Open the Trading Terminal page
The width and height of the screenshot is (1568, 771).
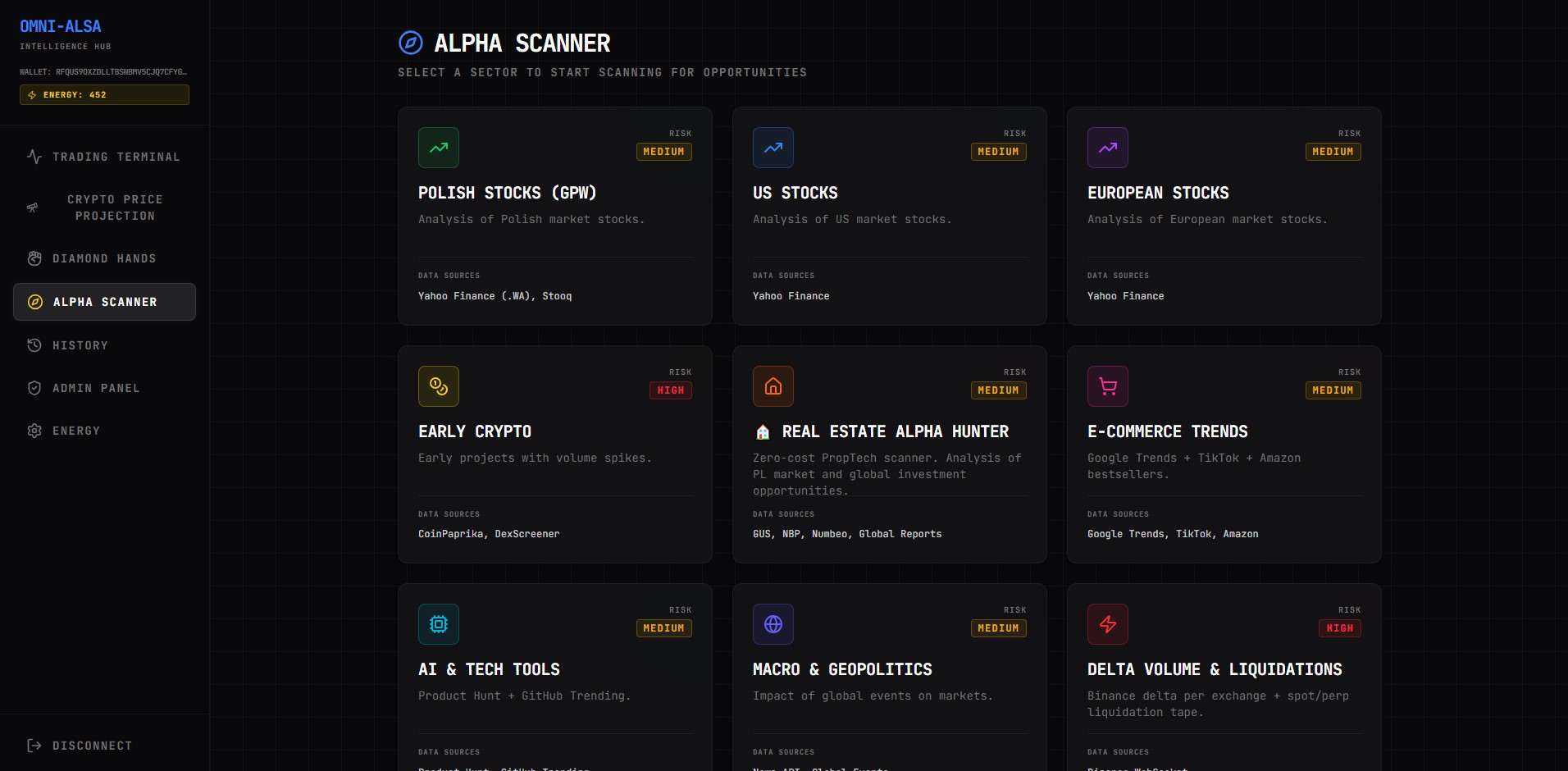point(104,157)
